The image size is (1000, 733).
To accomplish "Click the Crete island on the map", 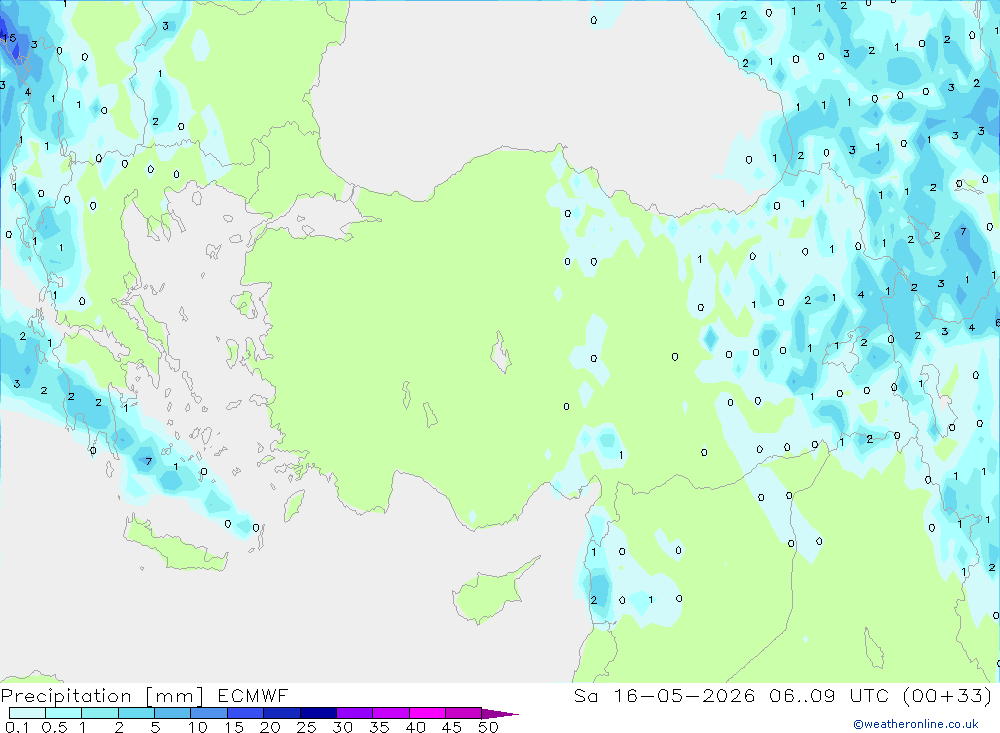I will 175,545.
